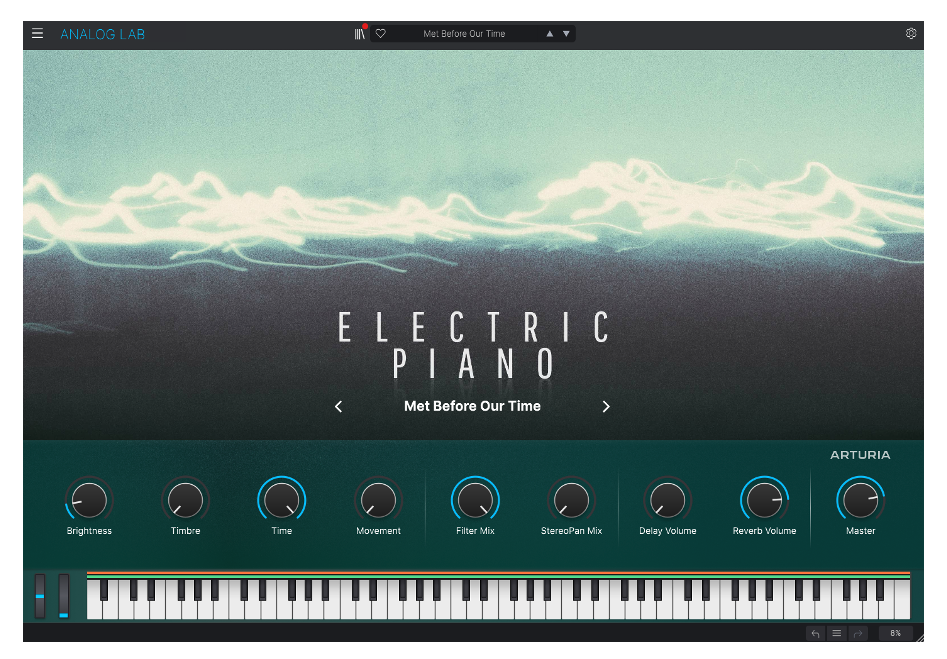Screen dimensions: 947x659
Task: Click the preset name in the top bar
Action: pos(464,34)
